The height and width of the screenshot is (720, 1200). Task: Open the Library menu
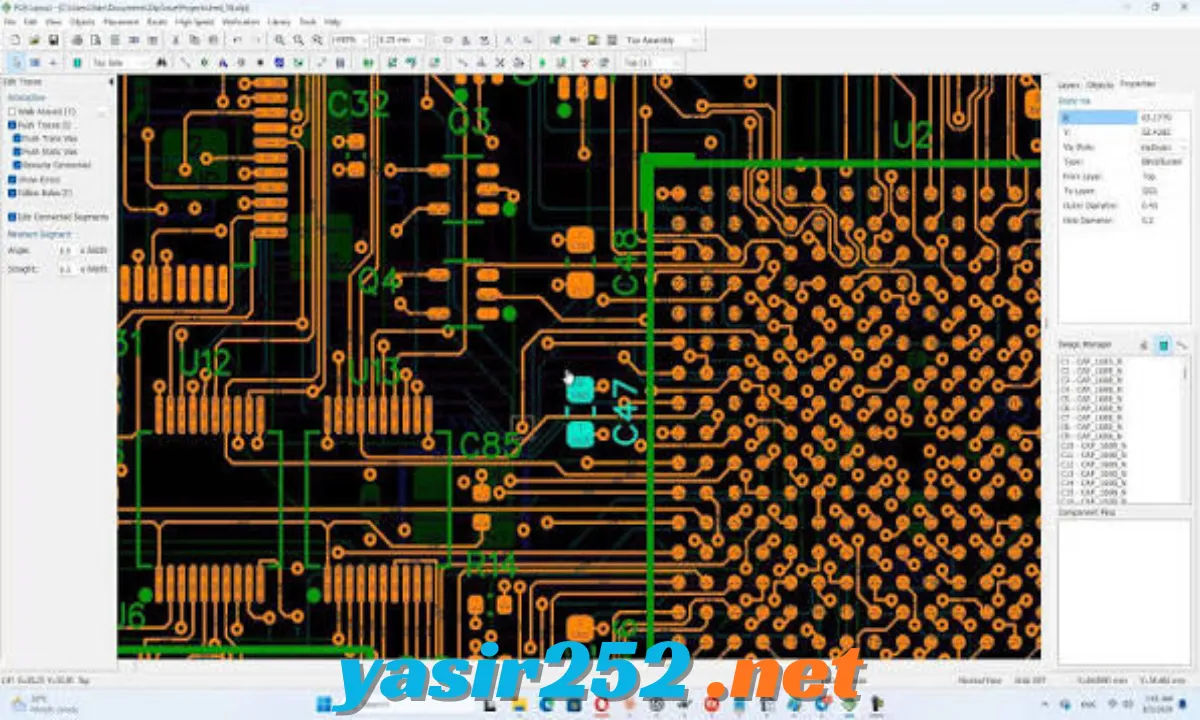pos(280,21)
